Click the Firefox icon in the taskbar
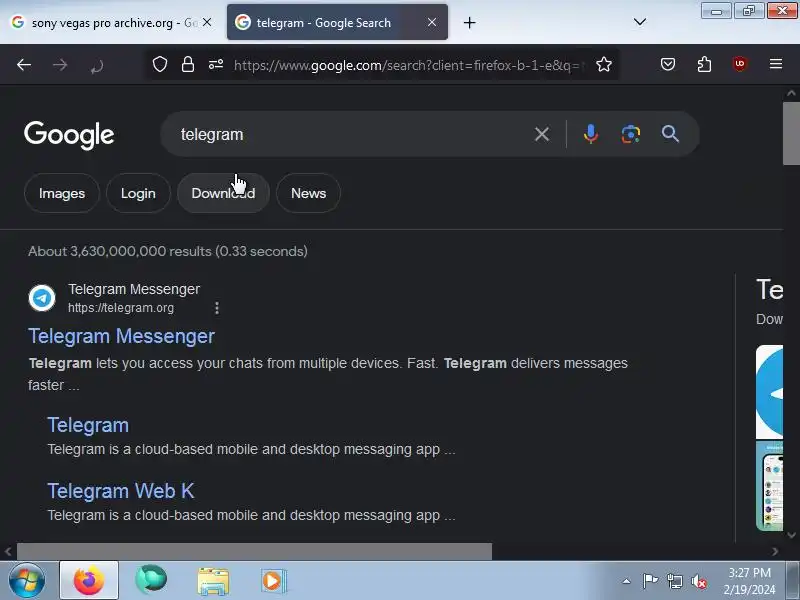The height and width of the screenshot is (600, 800). click(x=89, y=580)
